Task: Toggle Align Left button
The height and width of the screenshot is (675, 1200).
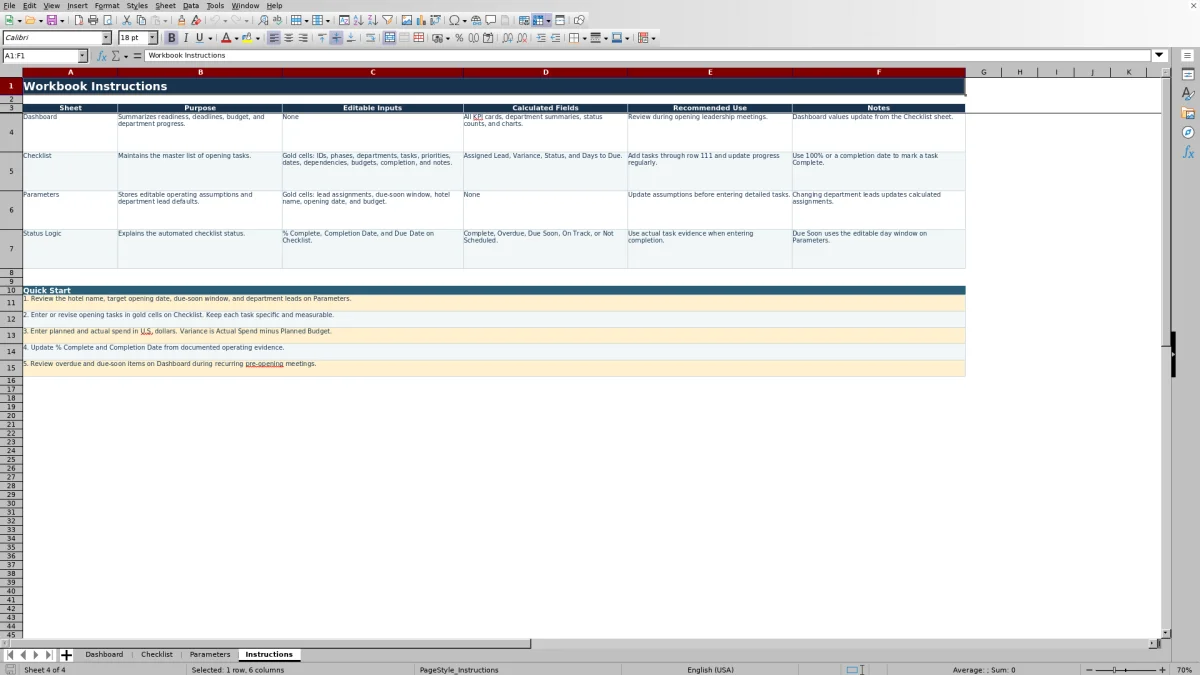Action: [274, 38]
